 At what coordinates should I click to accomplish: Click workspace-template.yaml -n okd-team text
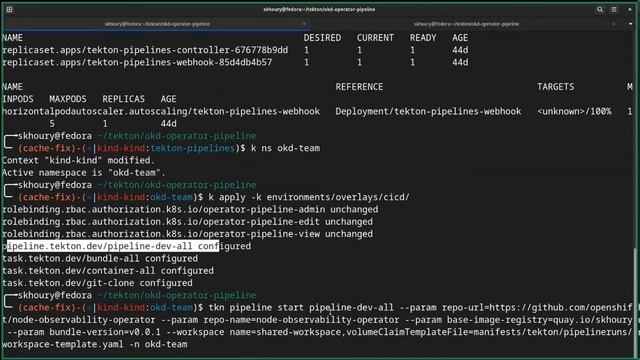point(95,344)
